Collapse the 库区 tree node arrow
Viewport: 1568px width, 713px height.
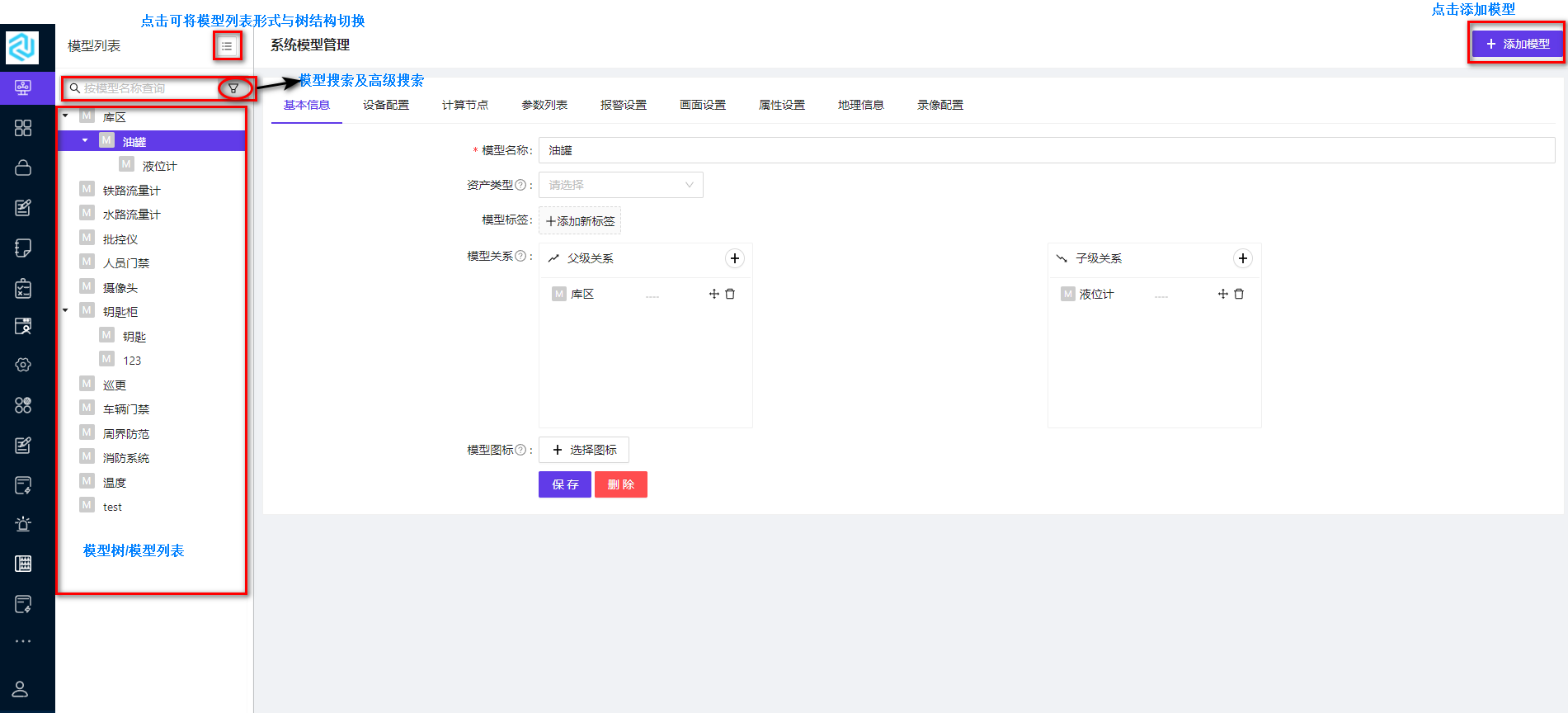[x=65, y=116]
